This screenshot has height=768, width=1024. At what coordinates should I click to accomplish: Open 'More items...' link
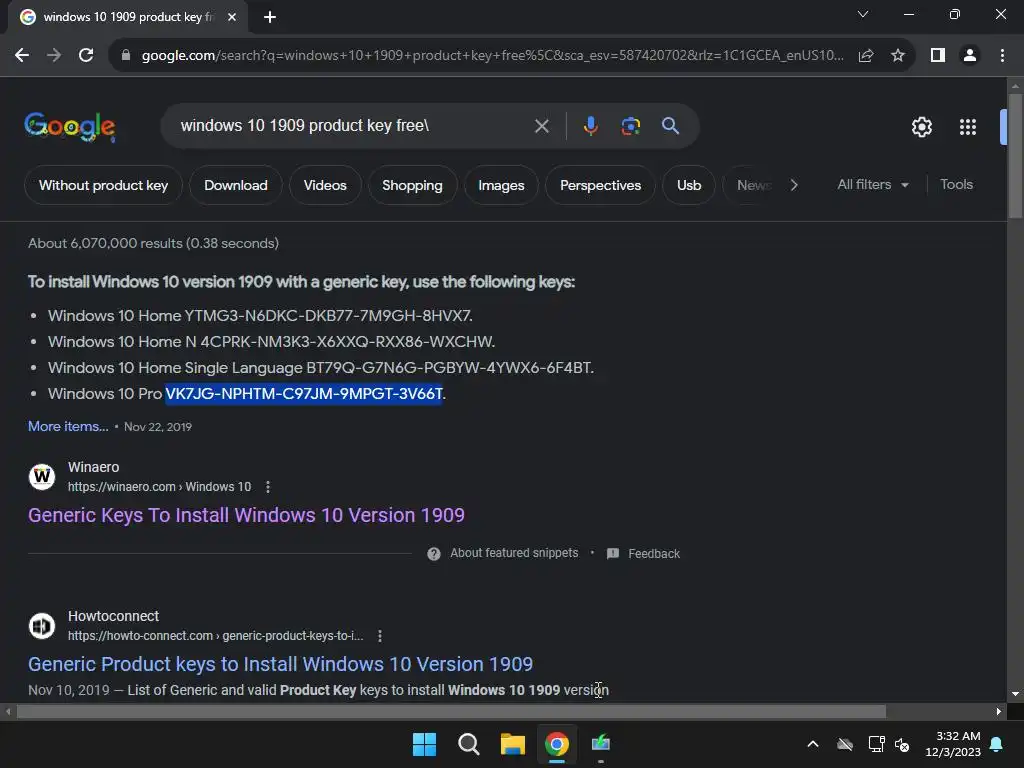coord(68,426)
